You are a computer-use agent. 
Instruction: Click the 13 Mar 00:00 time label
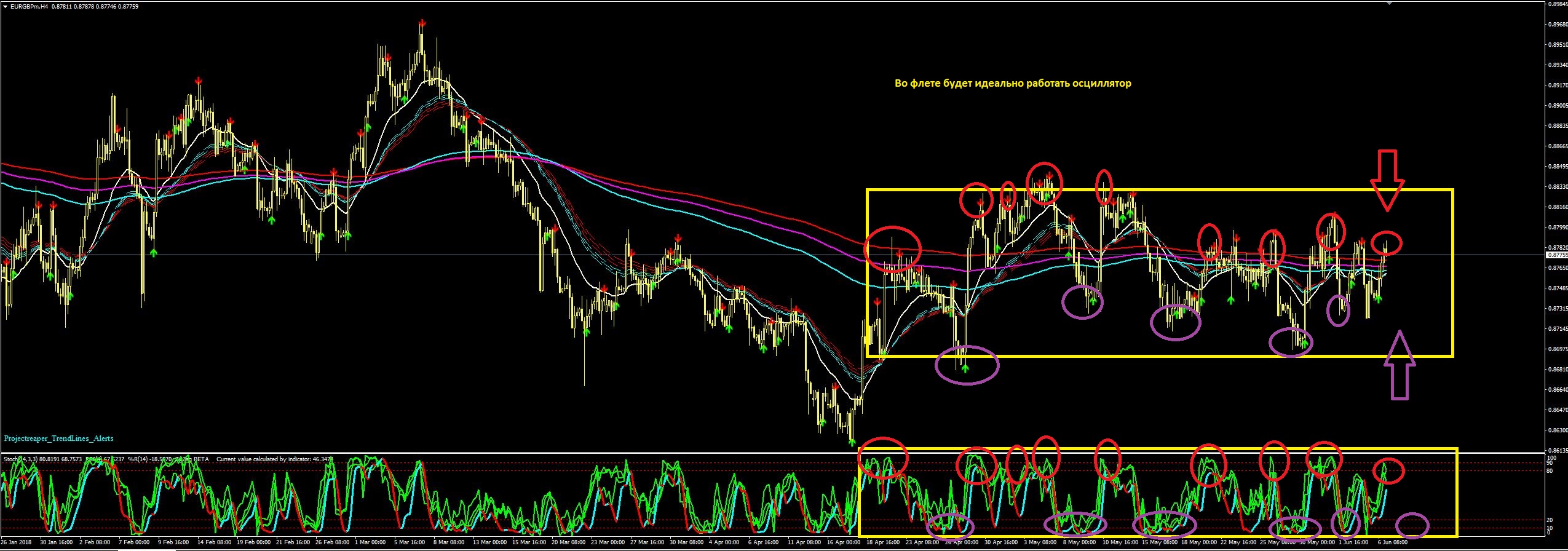tap(489, 542)
